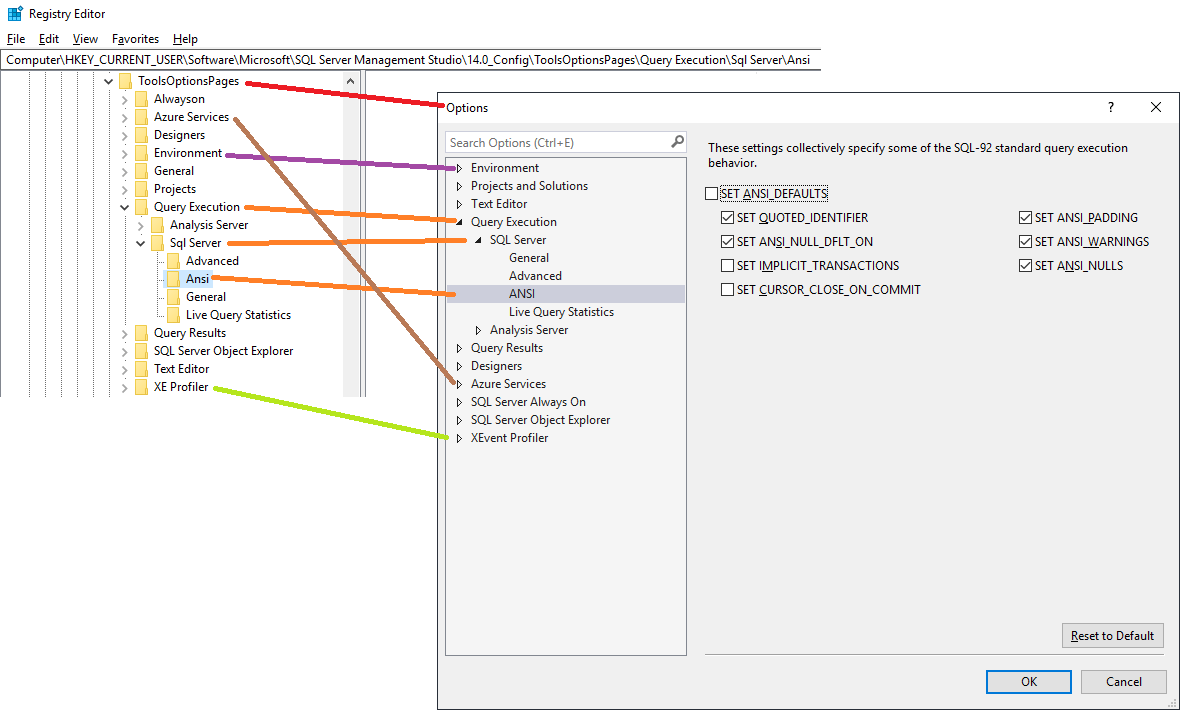
Task: Click the ToolsOptionsPages folder icon
Action: tap(125, 81)
